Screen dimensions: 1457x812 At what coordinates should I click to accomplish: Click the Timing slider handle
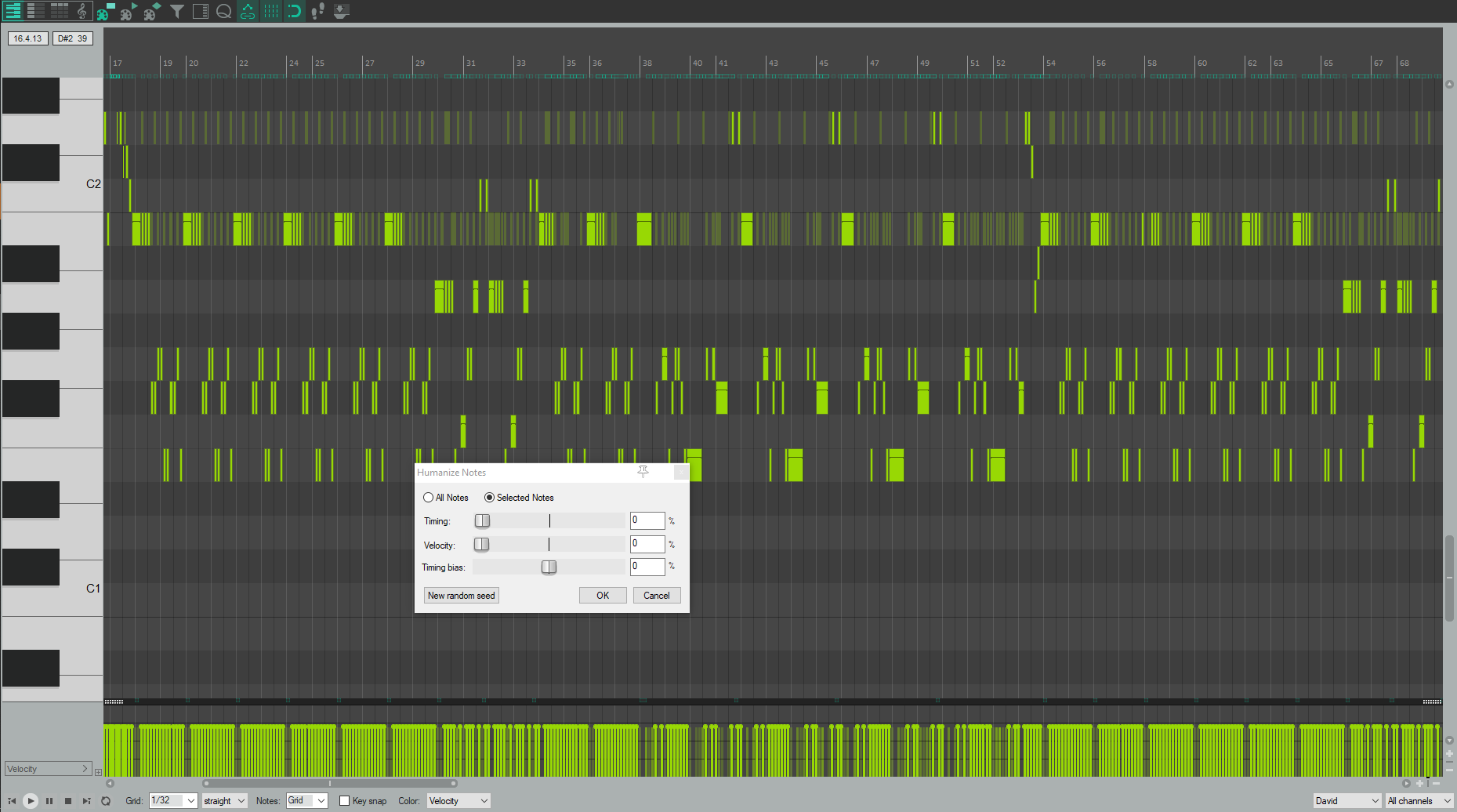[482, 521]
